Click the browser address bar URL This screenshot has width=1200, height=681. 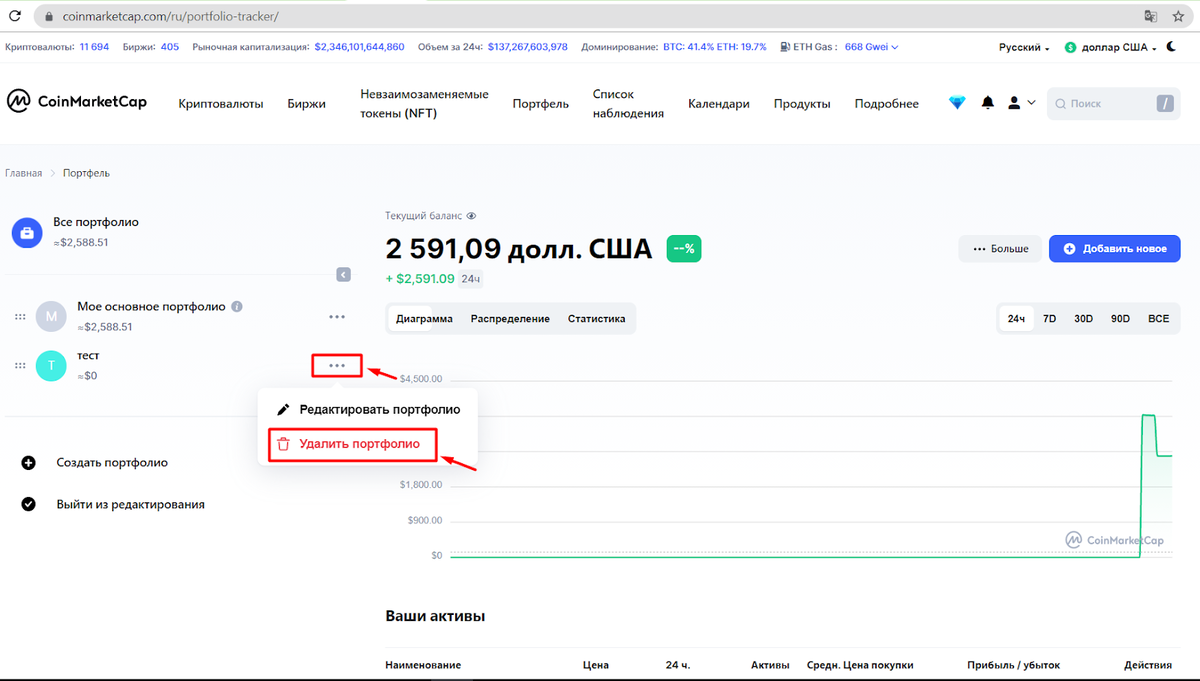click(x=172, y=17)
